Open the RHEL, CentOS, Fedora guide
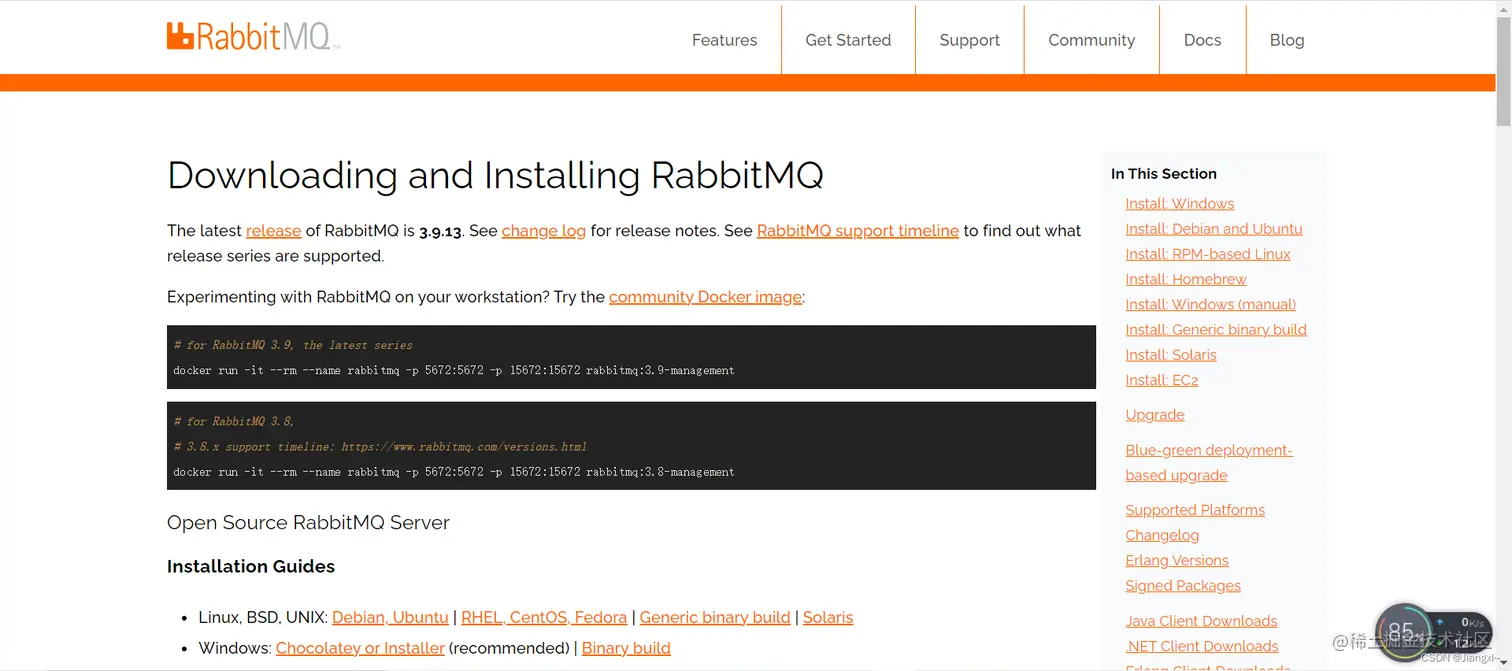This screenshot has width=1512, height=671. tap(544, 618)
